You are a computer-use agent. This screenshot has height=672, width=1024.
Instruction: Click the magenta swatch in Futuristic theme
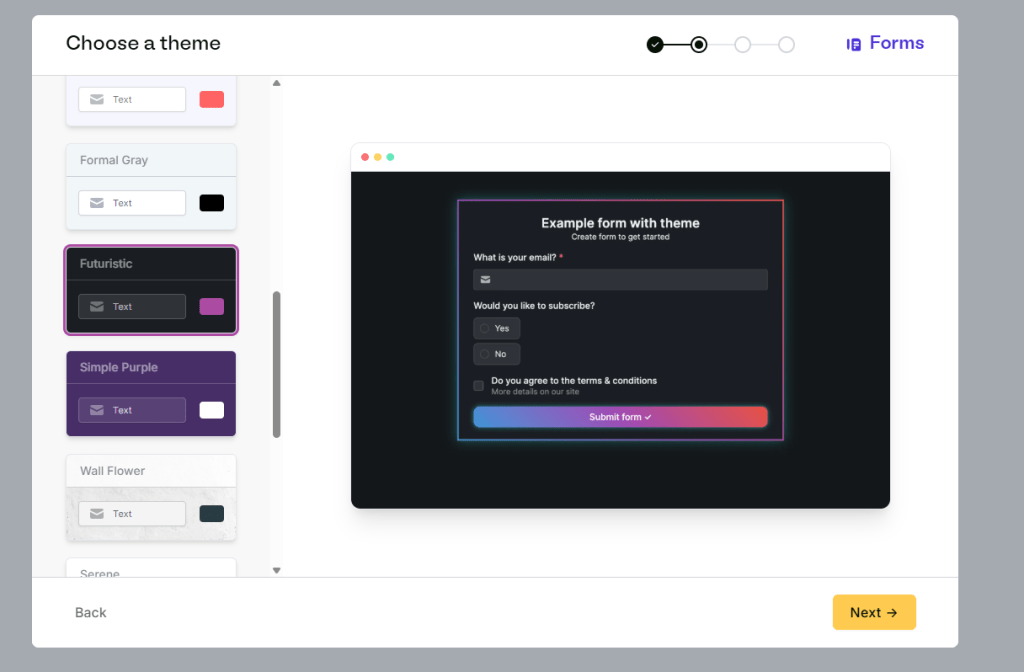(212, 307)
